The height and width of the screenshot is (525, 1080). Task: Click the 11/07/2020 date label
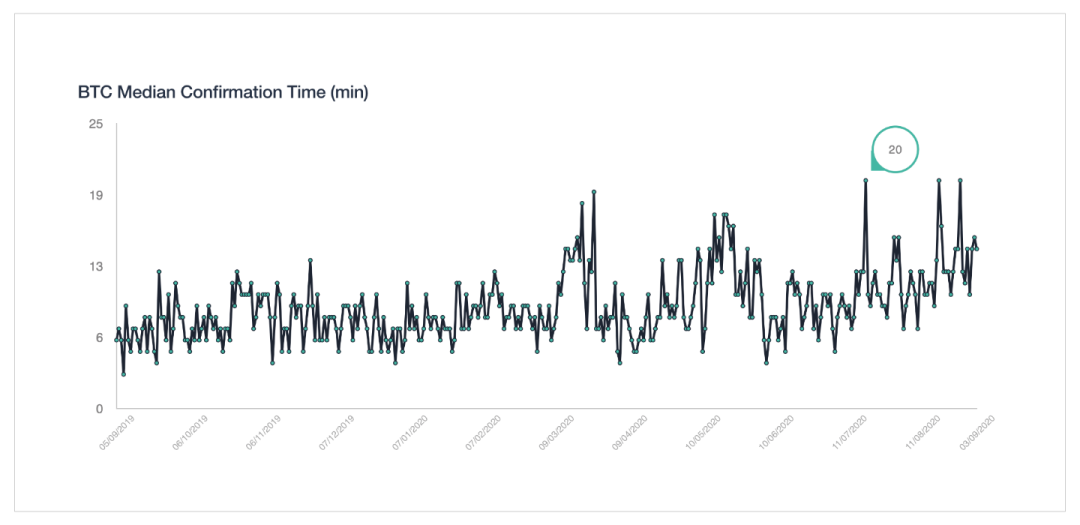[x=852, y=432]
